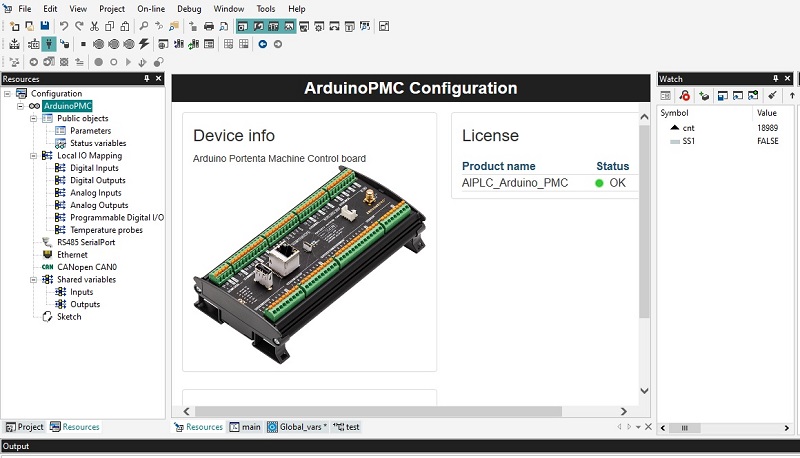Toggle the plug connect-to-target button
The width and height of the screenshot is (800, 458).
(x=49, y=44)
